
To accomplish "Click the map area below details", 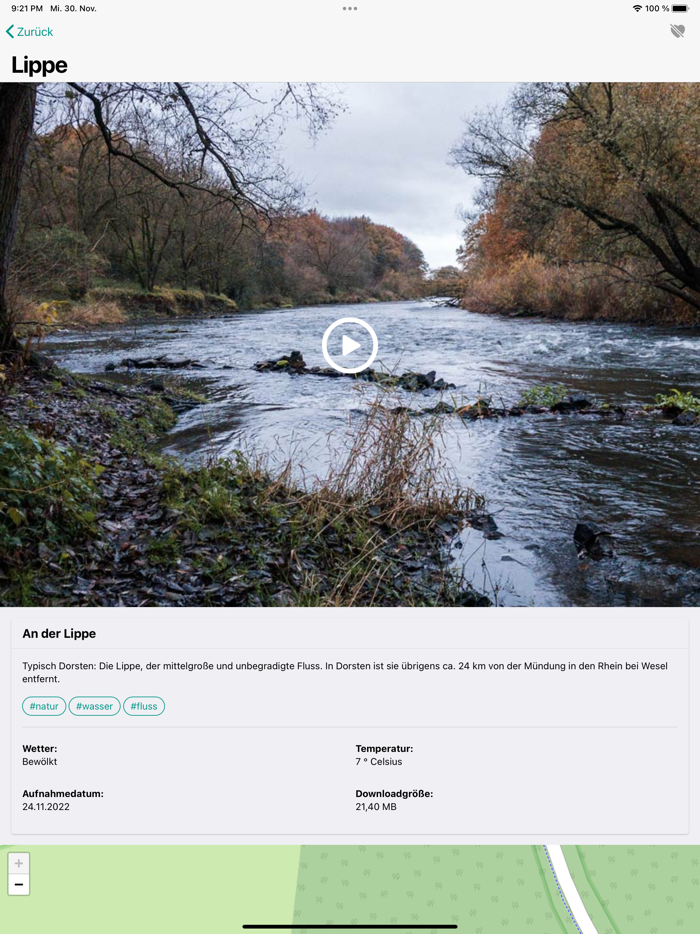I will click(350, 889).
